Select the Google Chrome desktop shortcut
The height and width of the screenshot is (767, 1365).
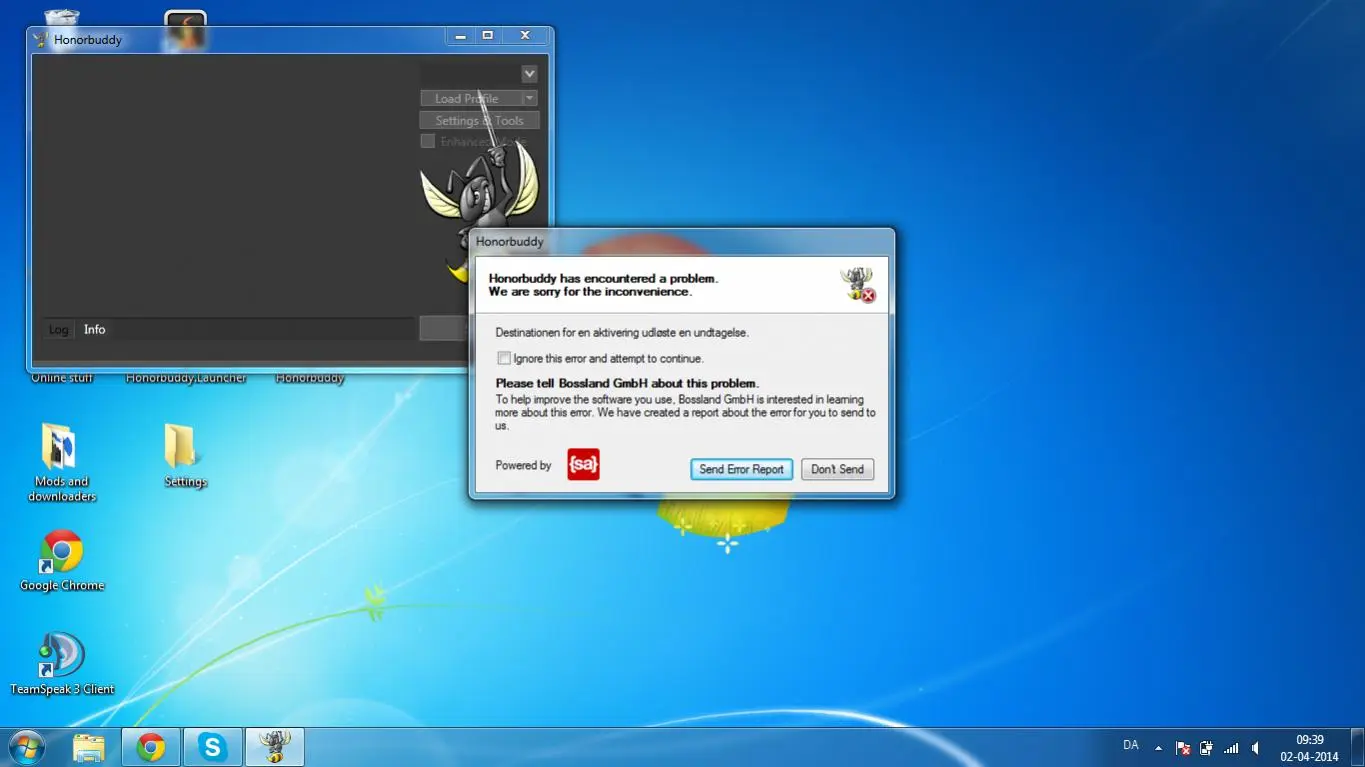point(62,560)
